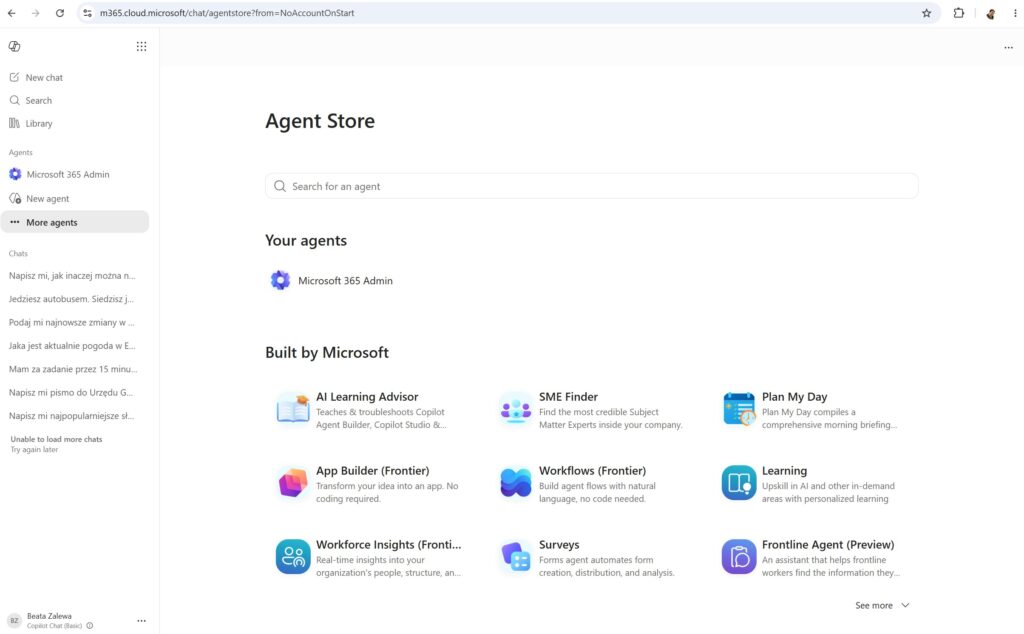Open the Frontline Agent (Preview) icon
This screenshot has width=1024, height=634.
click(739, 557)
